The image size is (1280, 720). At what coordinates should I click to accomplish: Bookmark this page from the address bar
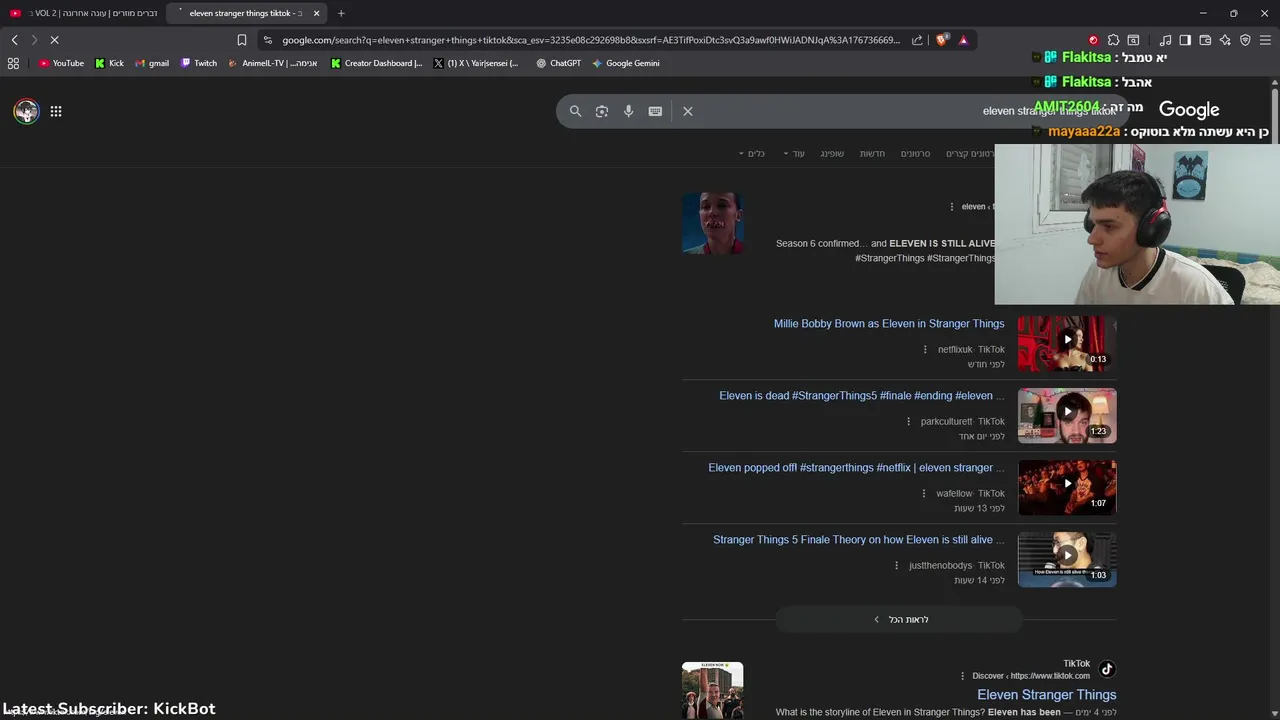[241, 40]
